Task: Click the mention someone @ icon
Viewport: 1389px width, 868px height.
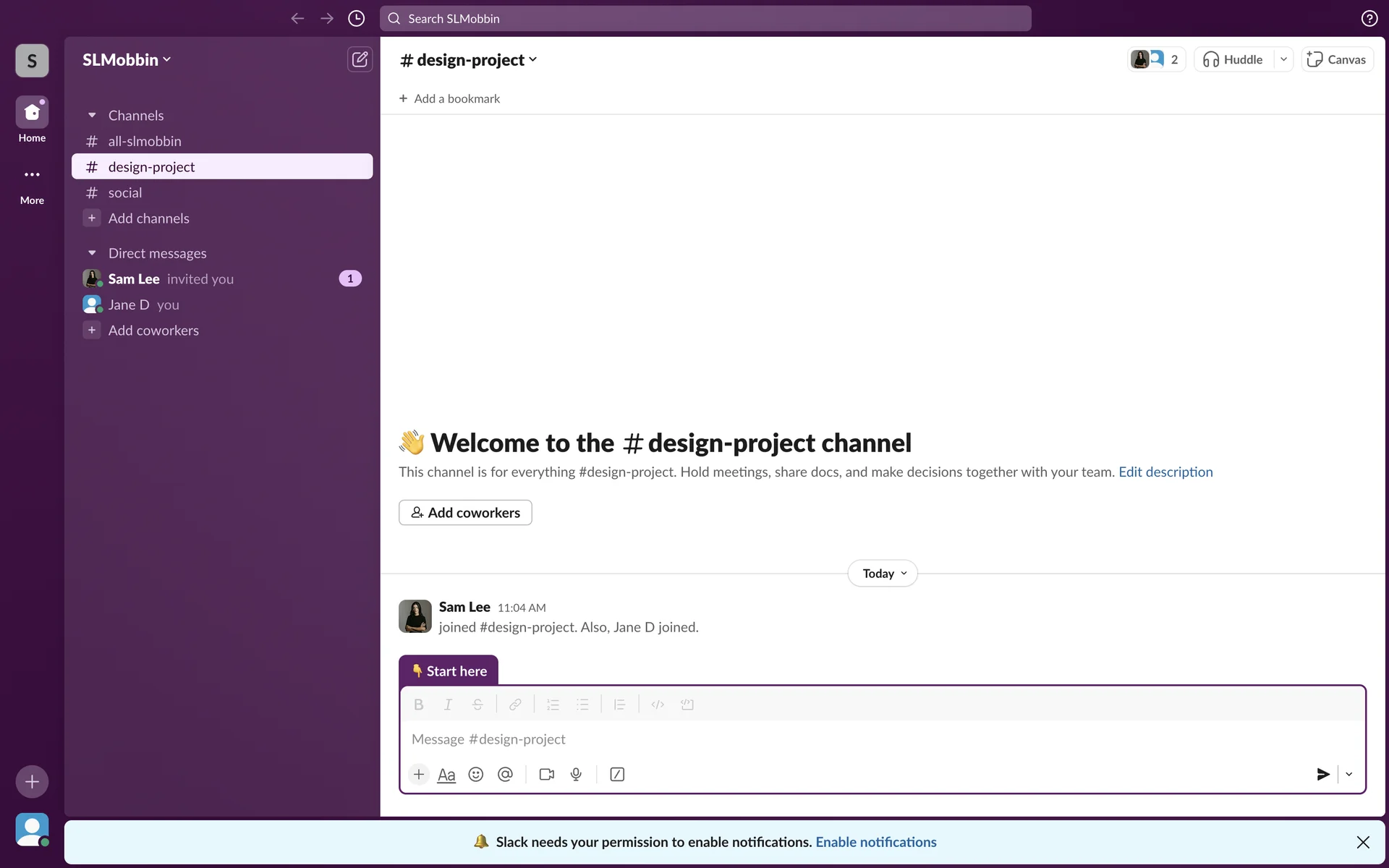Action: (505, 775)
